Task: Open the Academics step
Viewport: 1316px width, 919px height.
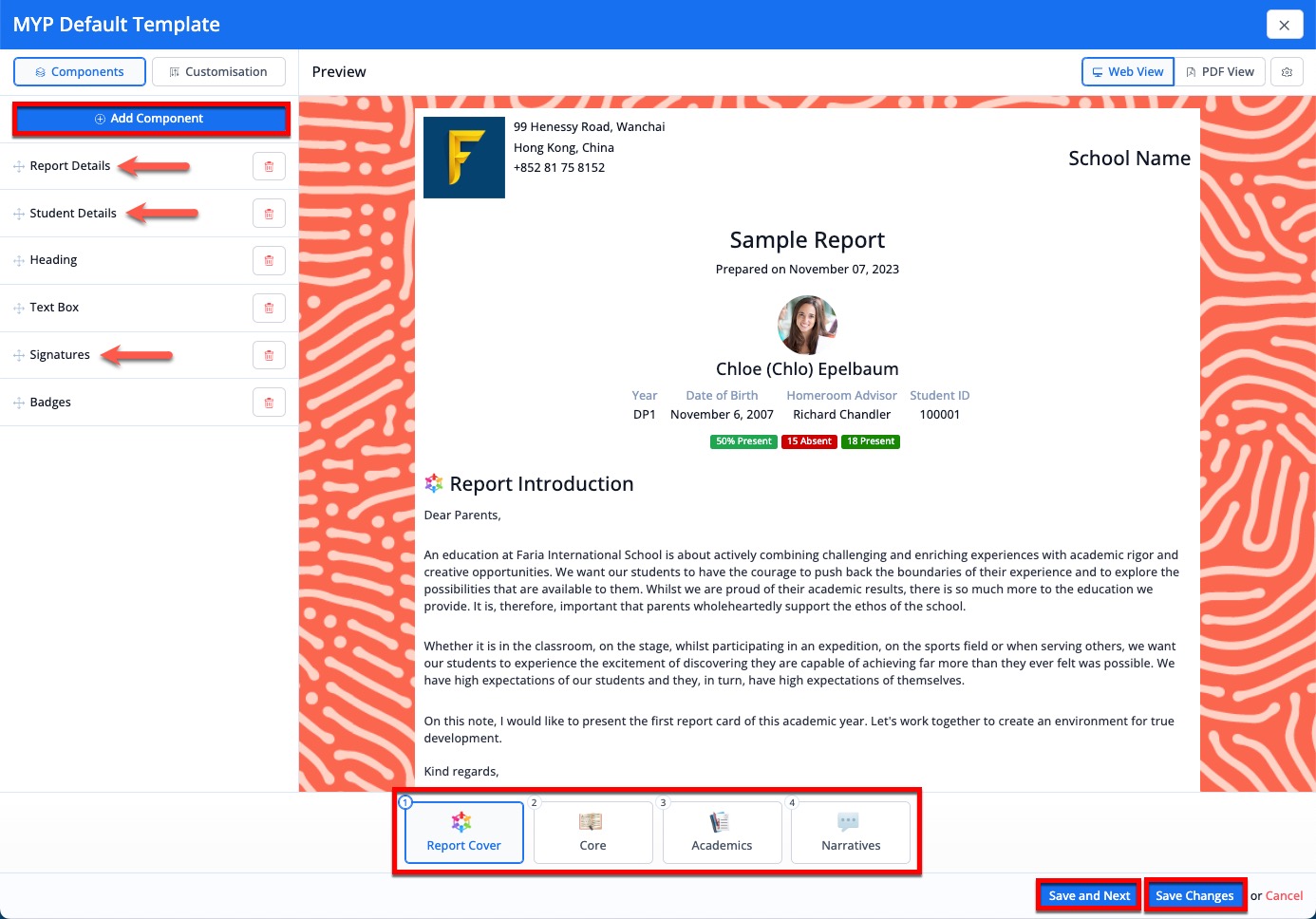Action: click(x=723, y=833)
